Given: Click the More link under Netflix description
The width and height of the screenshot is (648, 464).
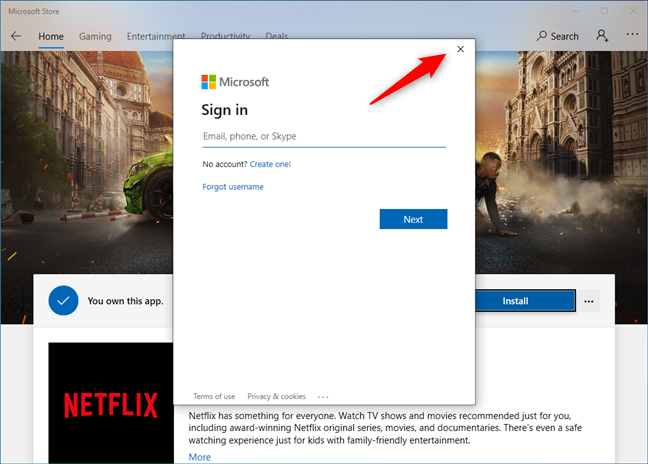Looking at the screenshot, I should pos(200,457).
